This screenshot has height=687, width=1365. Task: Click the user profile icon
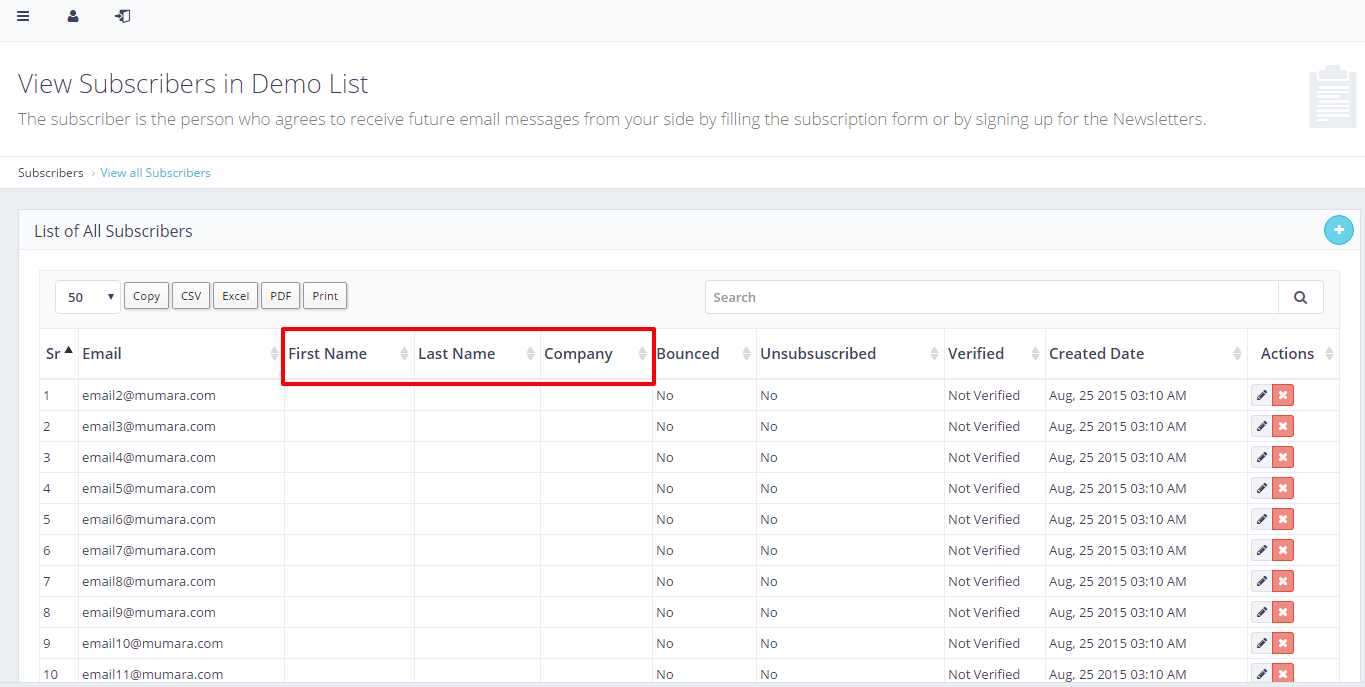coord(73,16)
